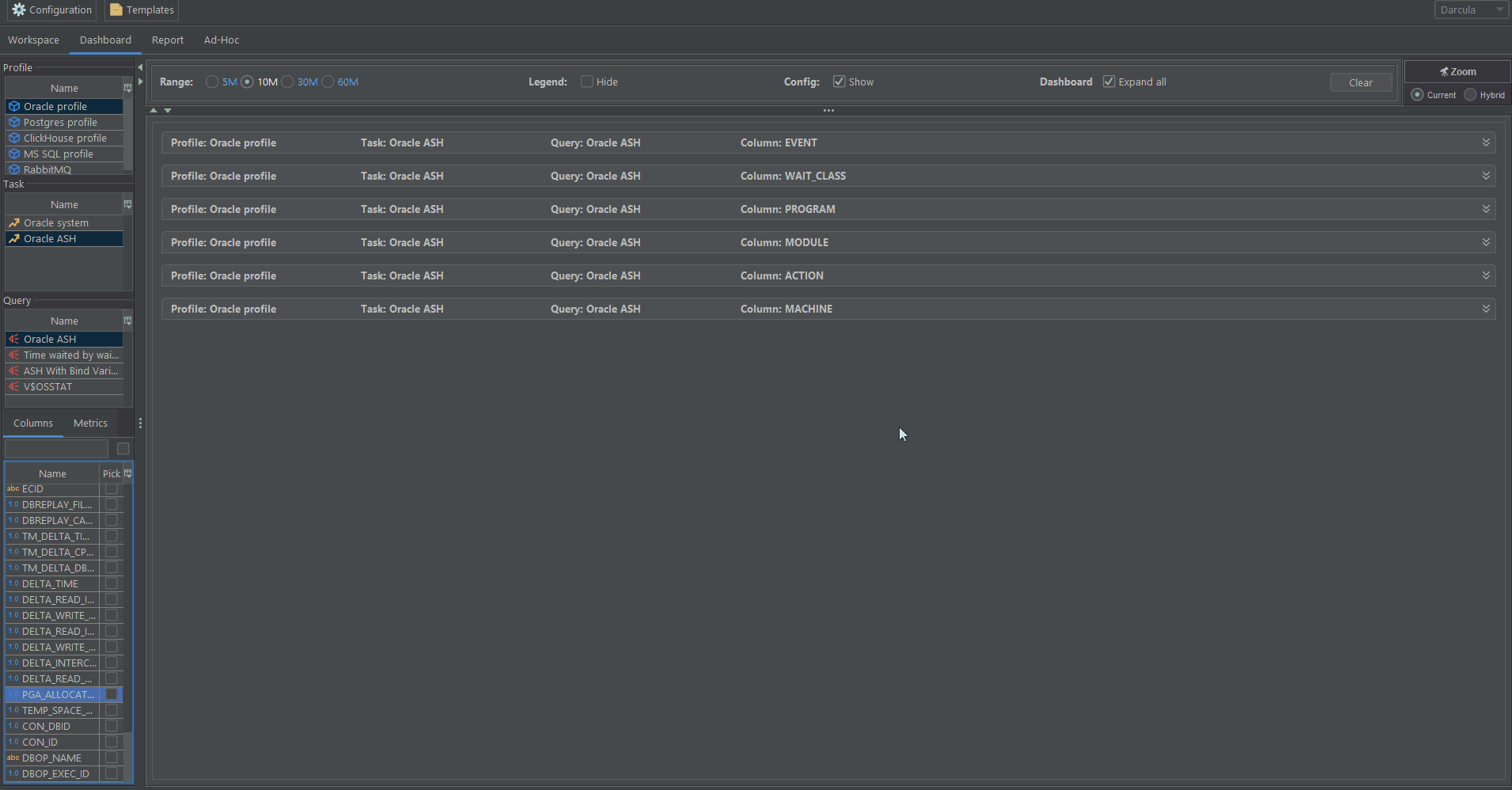Toggle the Legend Hide checkbox
Image resolution: width=1512 pixels, height=790 pixels.
click(x=586, y=82)
